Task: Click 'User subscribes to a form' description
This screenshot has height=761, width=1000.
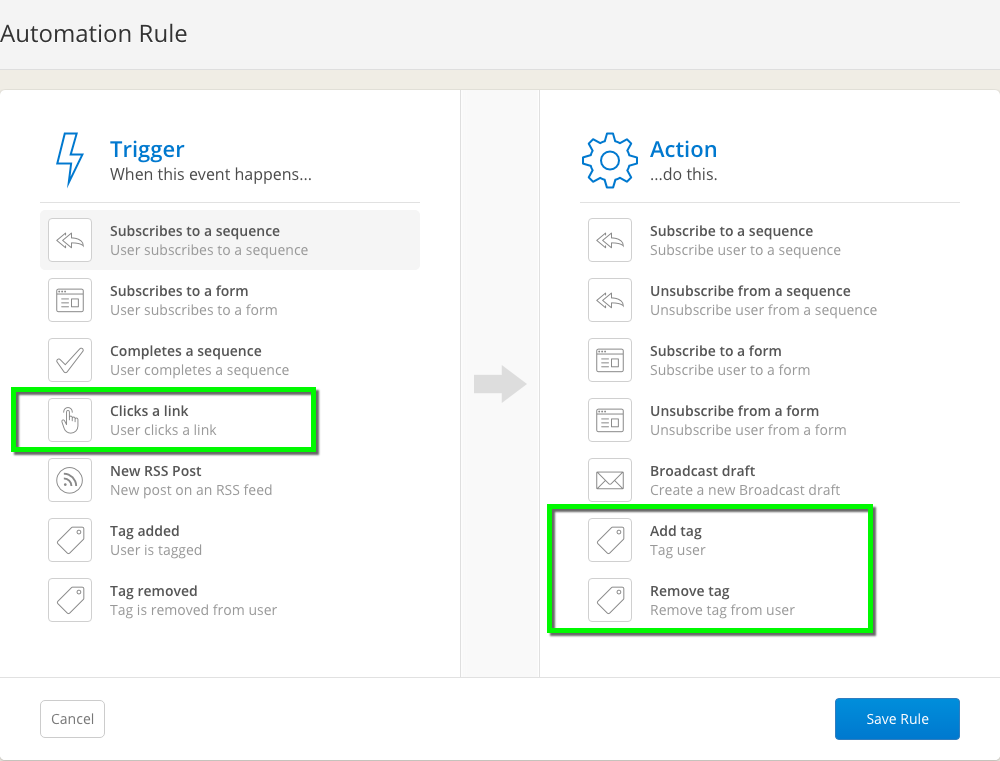Action: coord(193,310)
